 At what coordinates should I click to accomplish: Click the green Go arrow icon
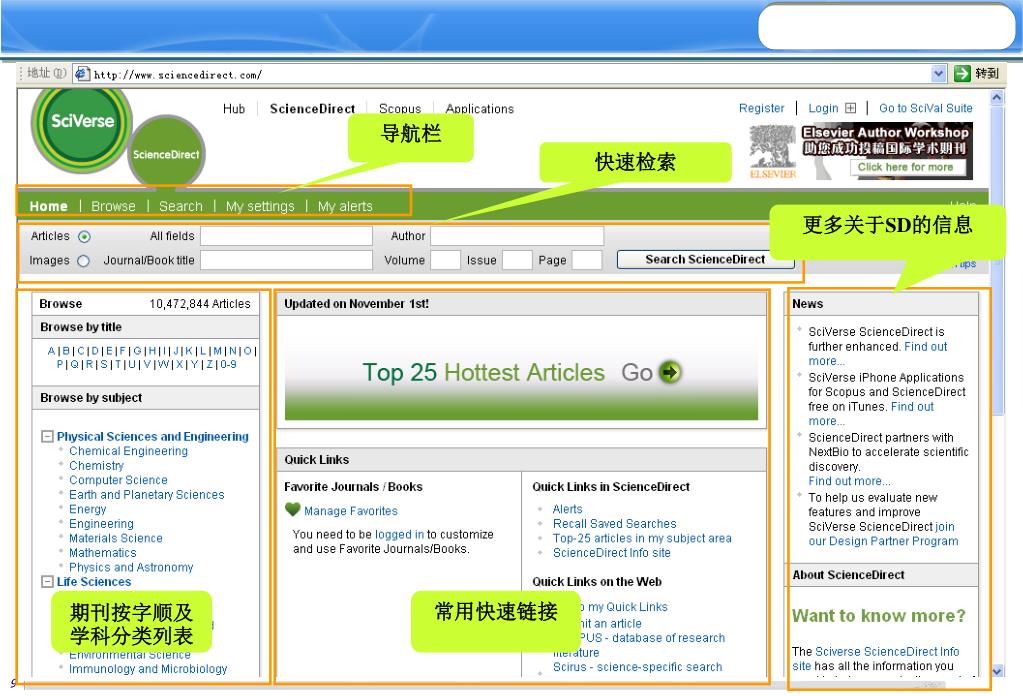tap(670, 372)
